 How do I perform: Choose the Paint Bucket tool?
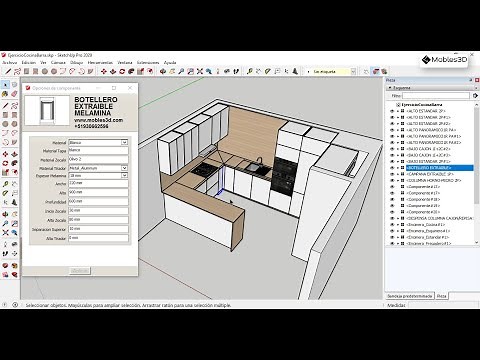coord(5,94)
